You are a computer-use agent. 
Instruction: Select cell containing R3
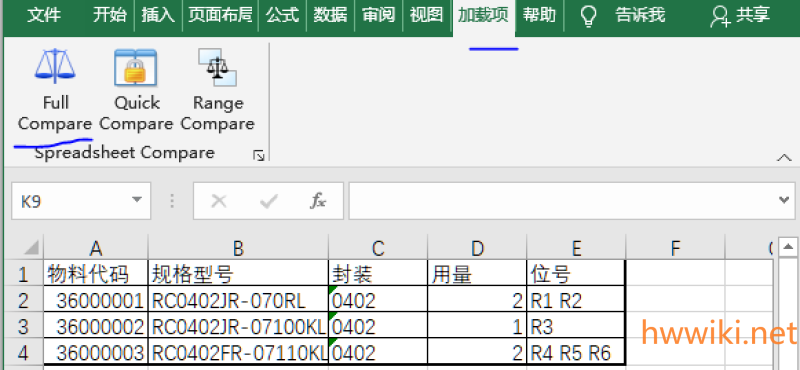point(576,326)
